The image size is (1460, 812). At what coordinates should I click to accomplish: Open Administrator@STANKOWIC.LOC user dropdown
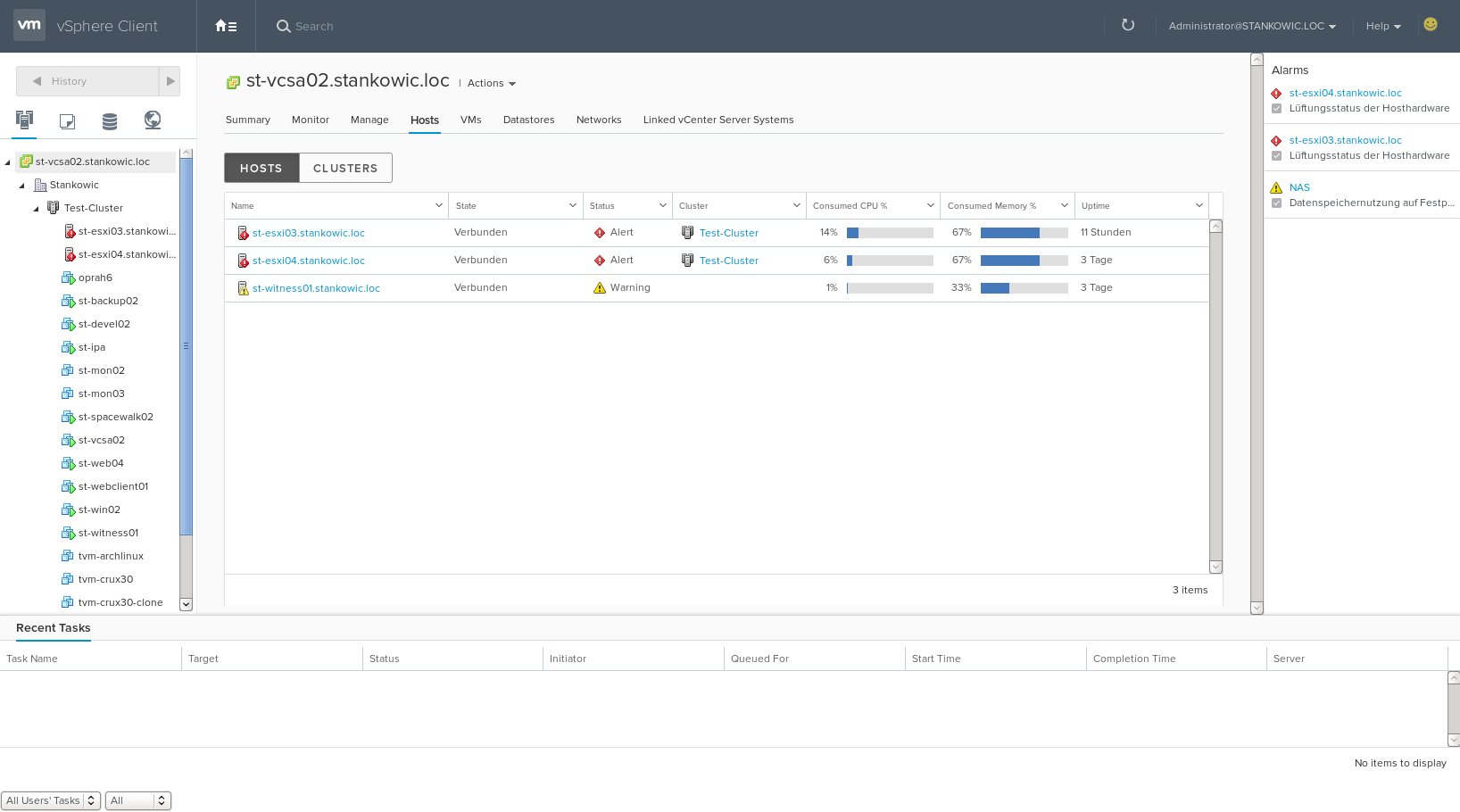tap(1252, 26)
